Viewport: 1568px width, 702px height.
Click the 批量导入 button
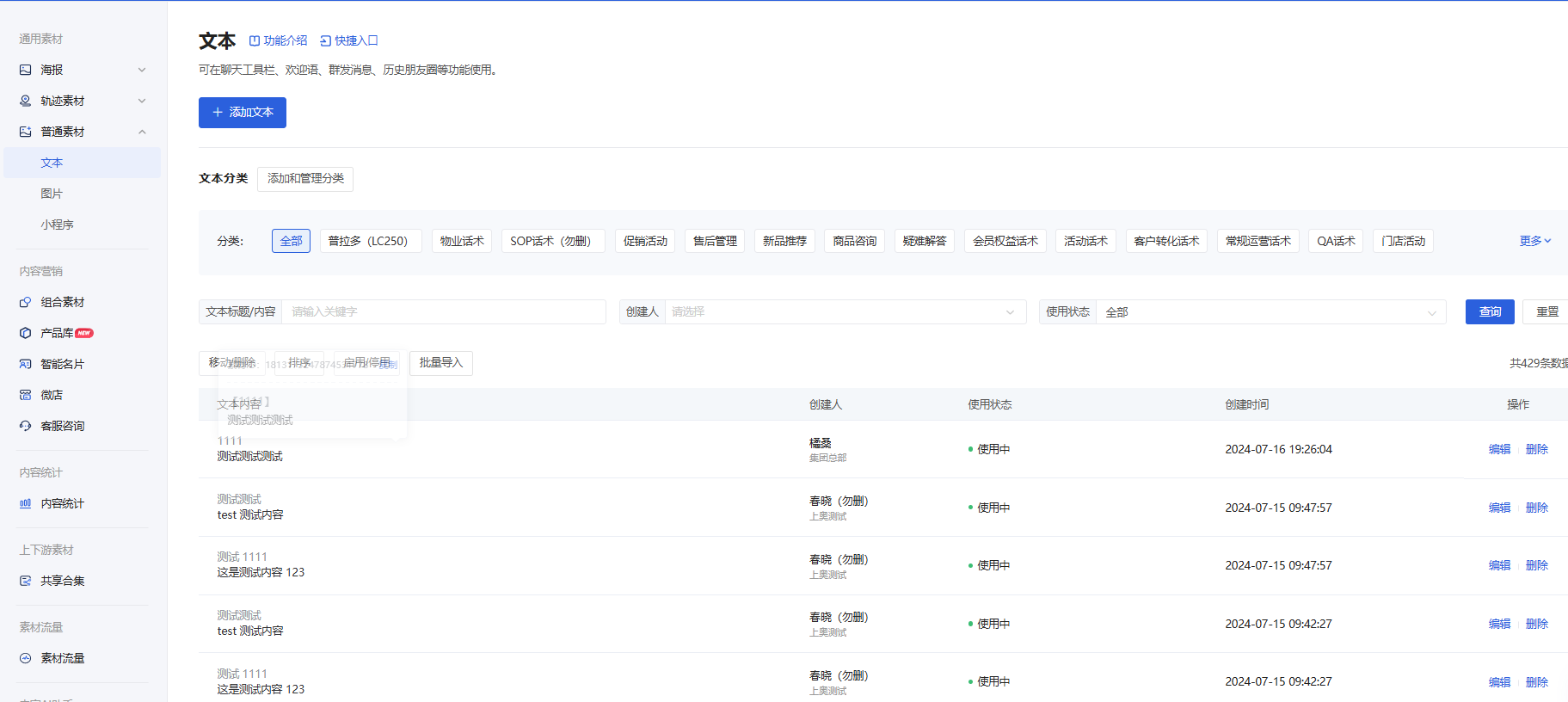[441, 363]
